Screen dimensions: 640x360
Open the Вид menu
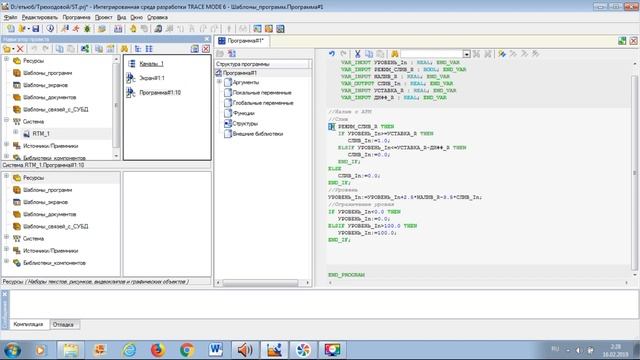pos(121,18)
